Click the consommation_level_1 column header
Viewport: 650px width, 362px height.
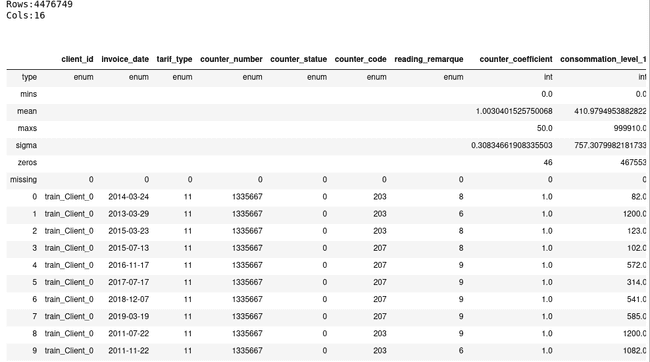(x=603, y=59)
